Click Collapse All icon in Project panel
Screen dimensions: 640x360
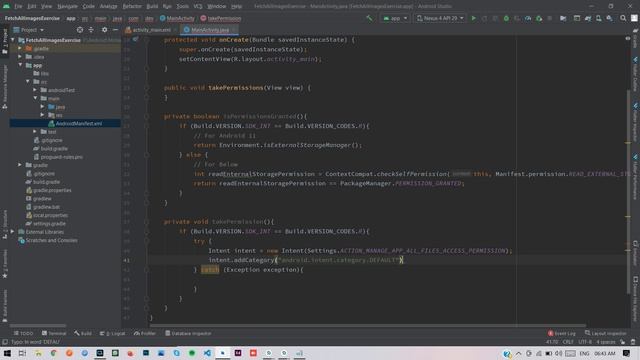coord(91,30)
